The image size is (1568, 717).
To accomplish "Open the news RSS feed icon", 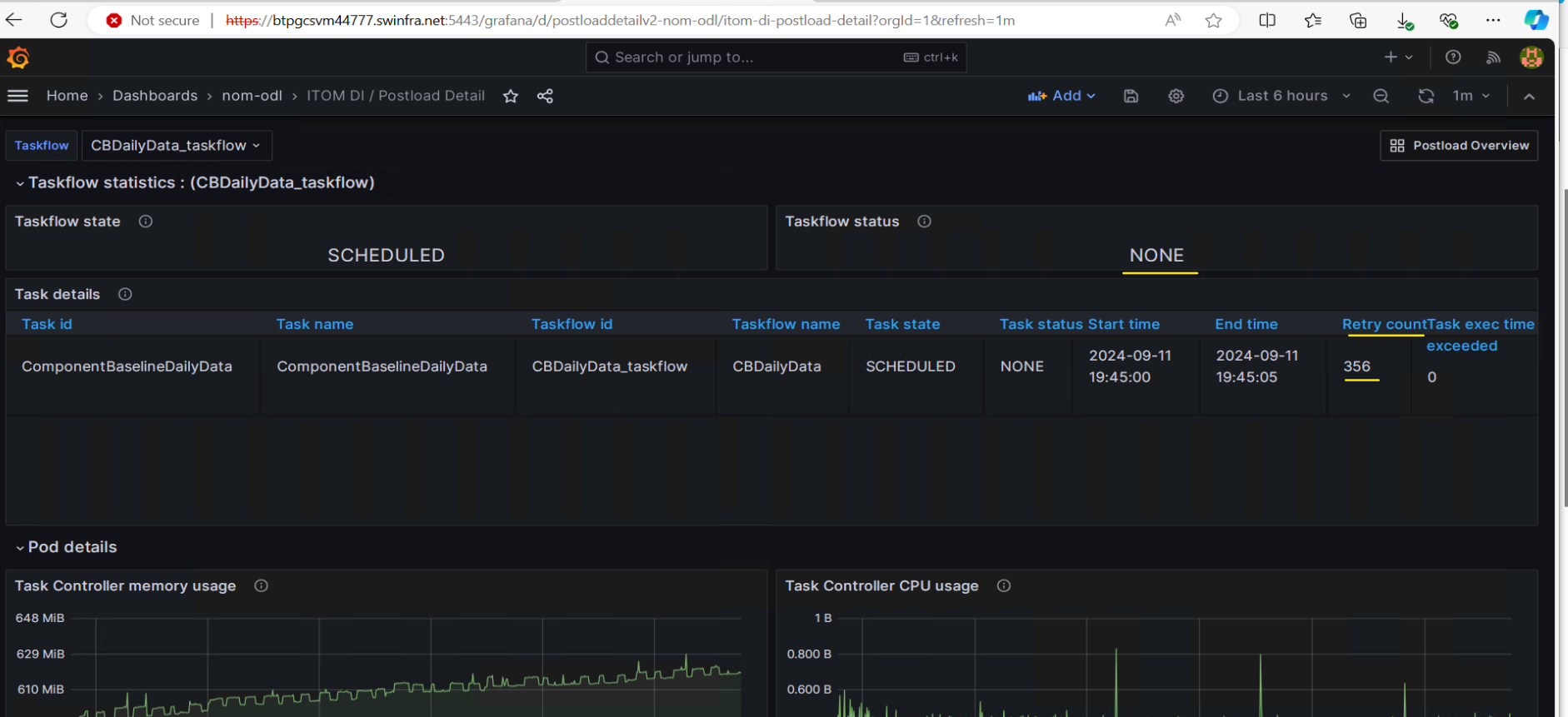I will 1493,57.
